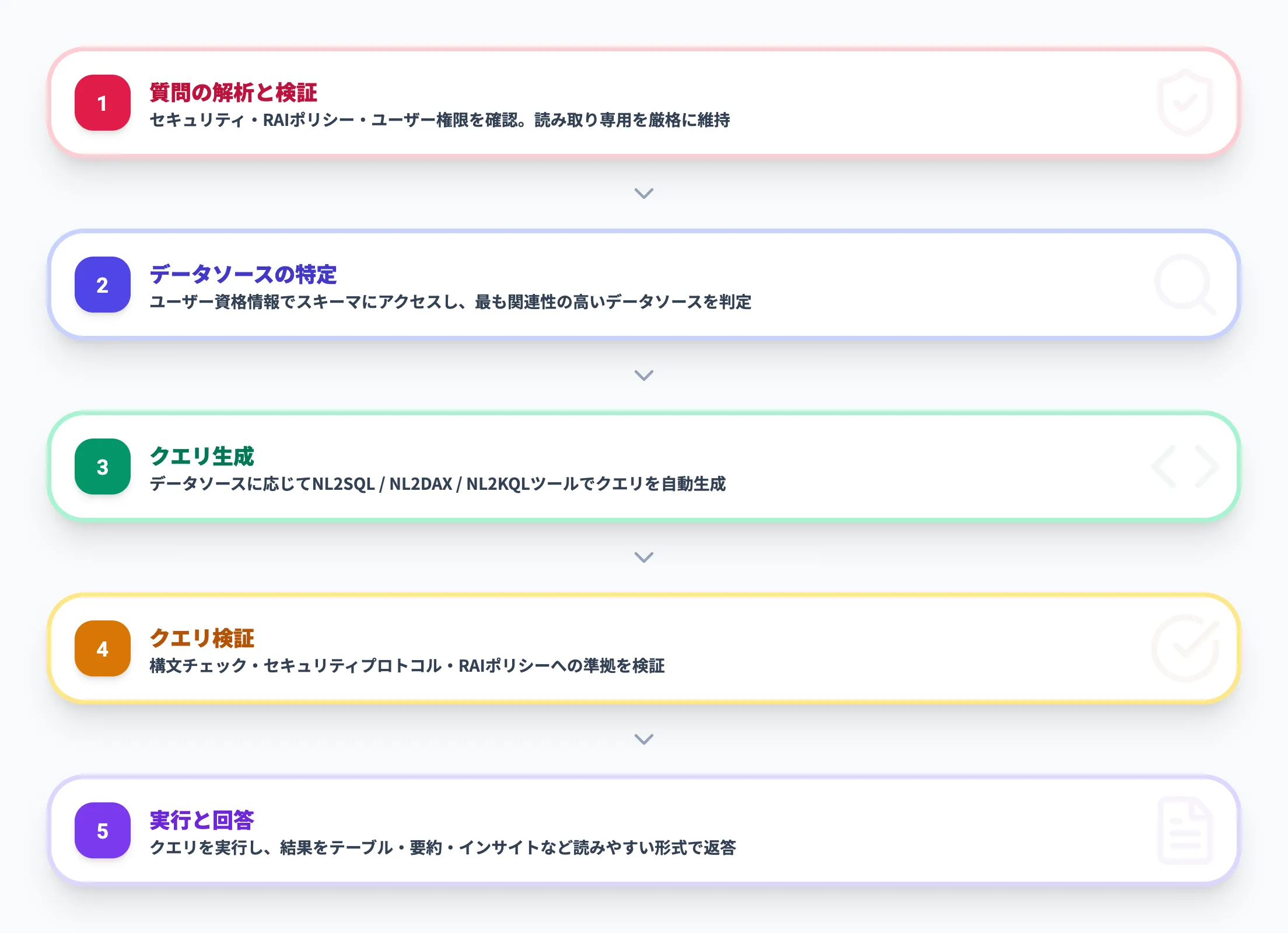Click the orange number 4 badge

[x=102, y=648]
